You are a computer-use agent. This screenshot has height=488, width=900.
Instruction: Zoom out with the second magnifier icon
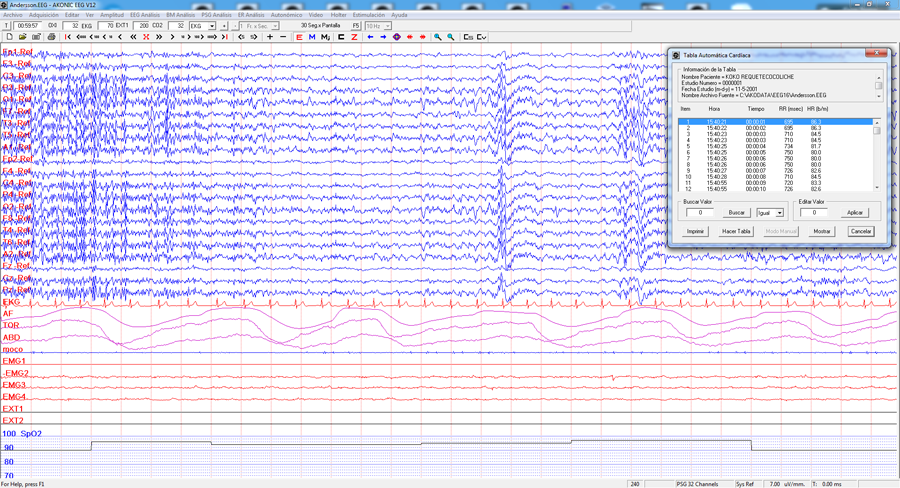click(451, 37)
